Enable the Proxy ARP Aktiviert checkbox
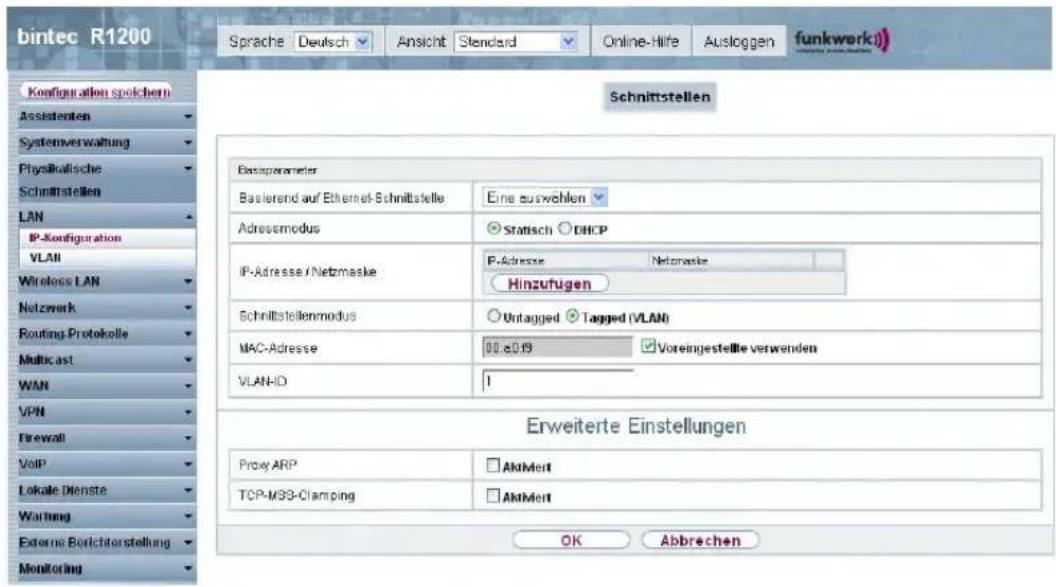This screenshot has height=587, width=1056. pos(493,465)
